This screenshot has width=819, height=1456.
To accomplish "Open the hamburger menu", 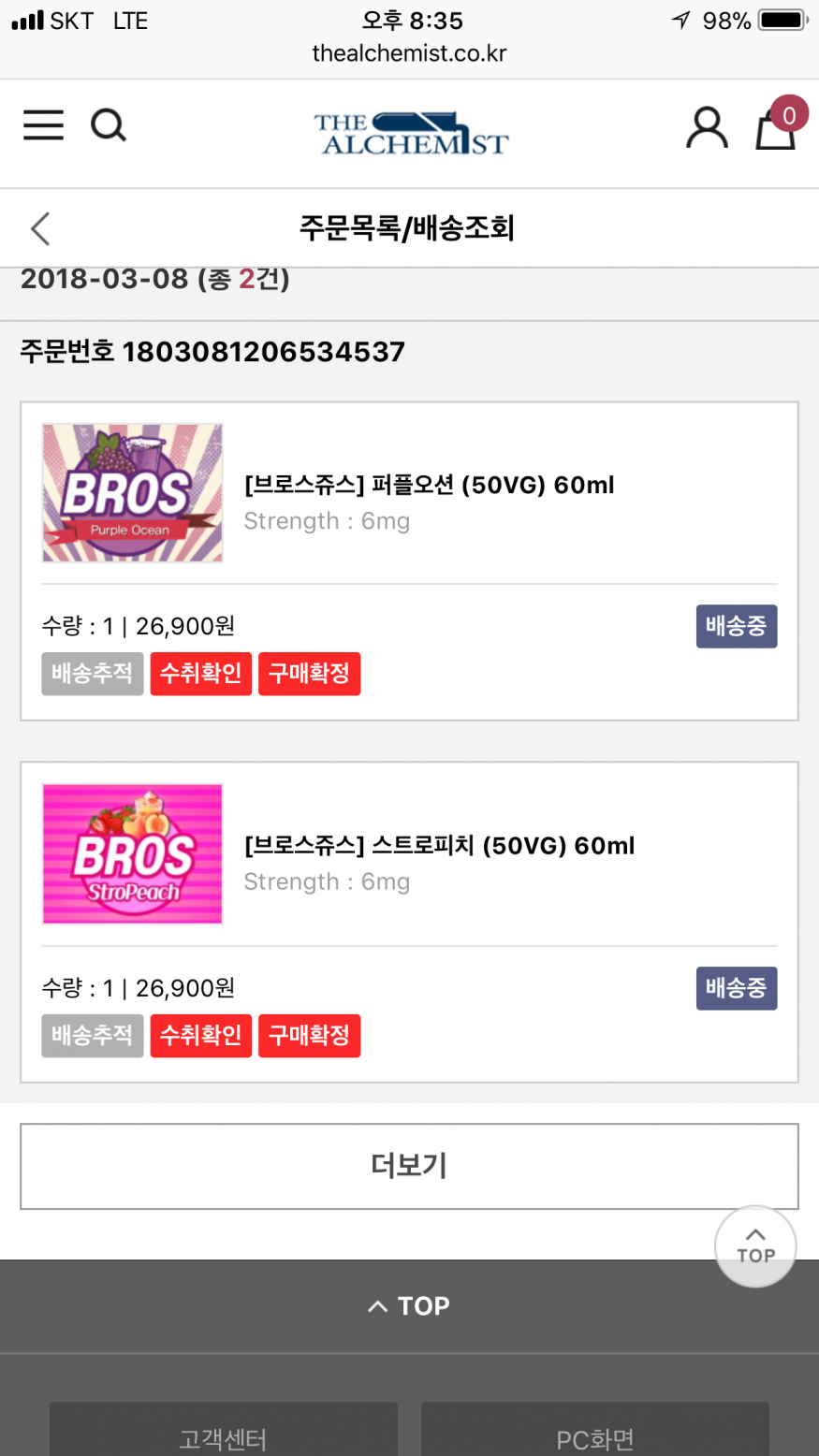I will tap(43, 125).
